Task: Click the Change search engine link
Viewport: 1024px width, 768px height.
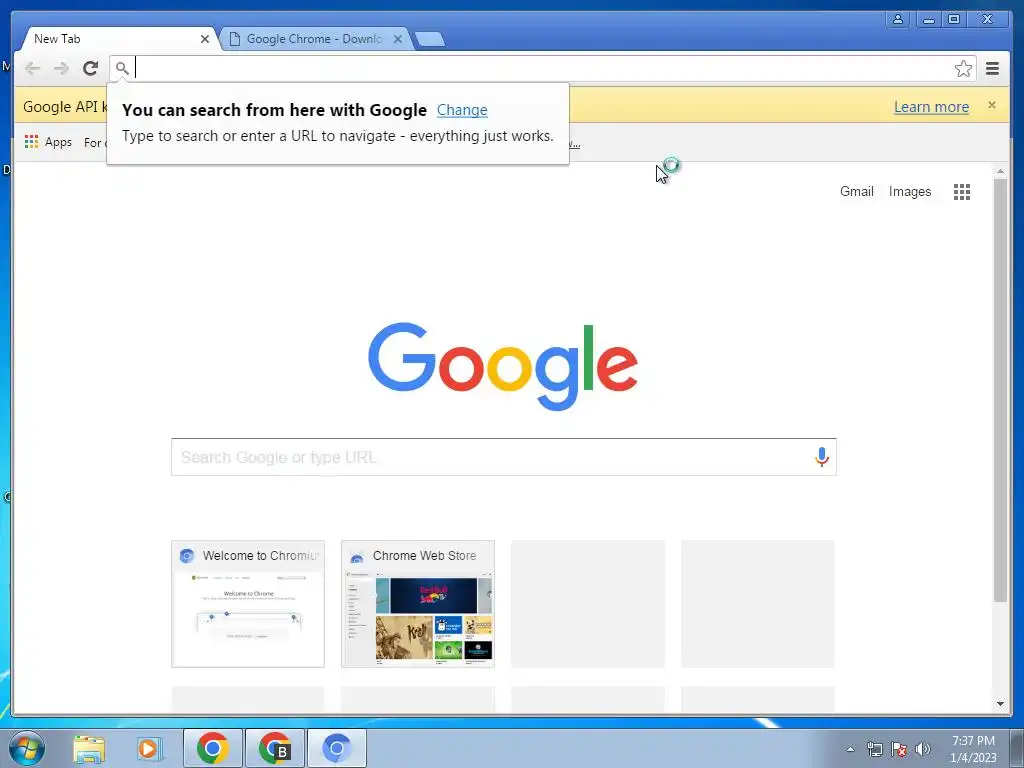Action: click(x=462, y=110)
